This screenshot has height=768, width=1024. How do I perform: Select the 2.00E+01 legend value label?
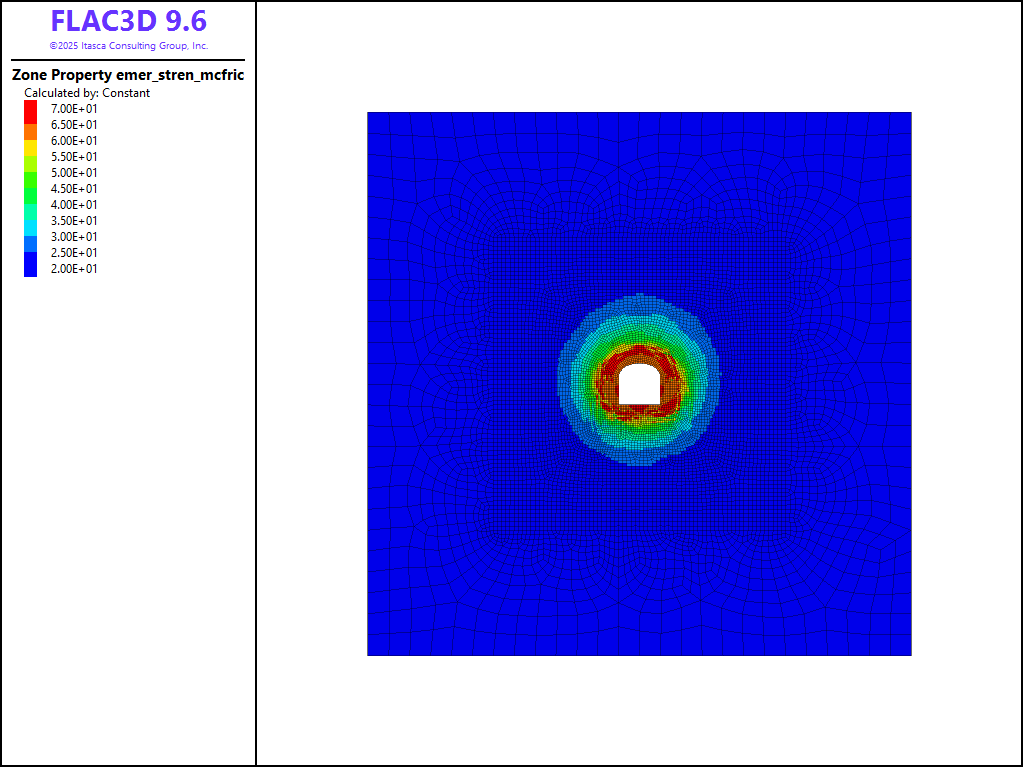(x=75, y=269)
